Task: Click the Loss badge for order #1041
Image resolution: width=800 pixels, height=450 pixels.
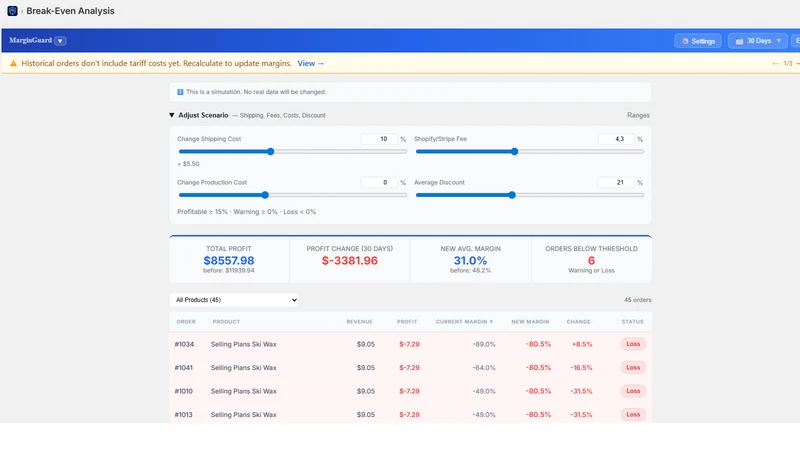Action: tap(633, 368)
